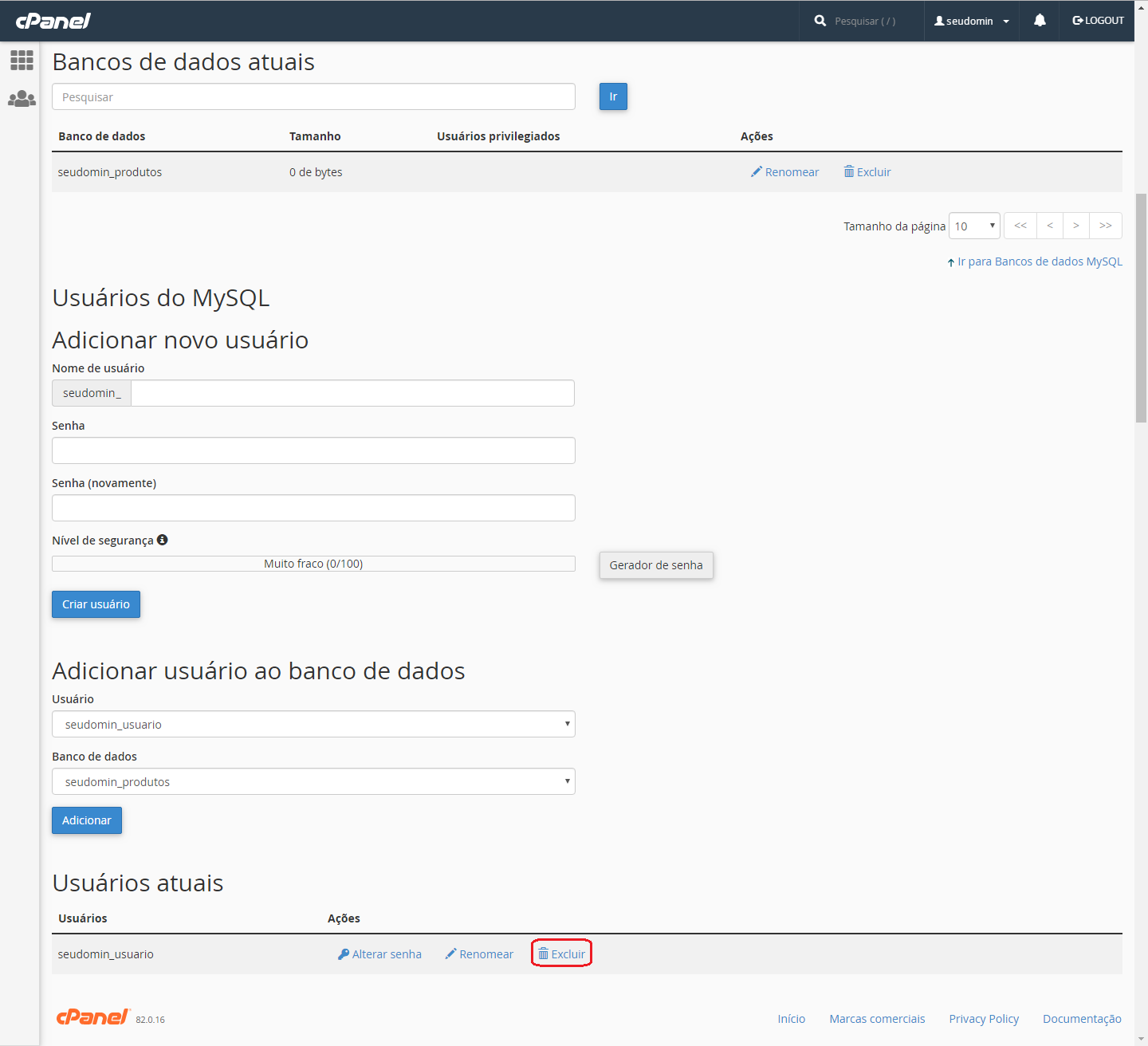The height and width of the screenshot is (1046, 1148).
Task: Click the 82.0.16 version number
Action: click(150, 1020)
